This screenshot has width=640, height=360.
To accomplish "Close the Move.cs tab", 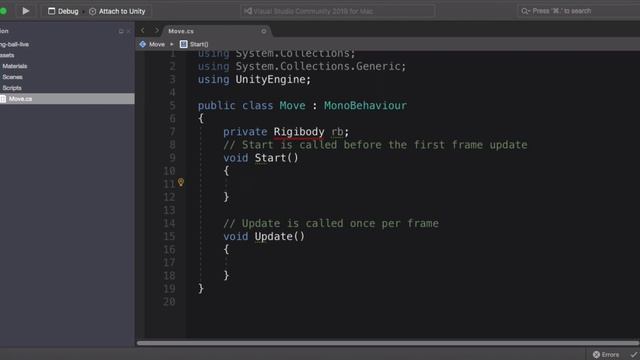I will tap(264, 31).
